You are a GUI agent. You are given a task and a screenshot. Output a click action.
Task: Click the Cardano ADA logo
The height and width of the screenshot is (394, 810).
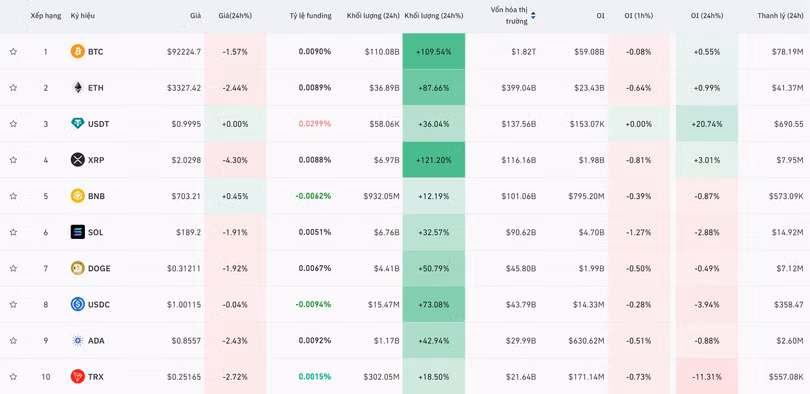tap(77, 341)
